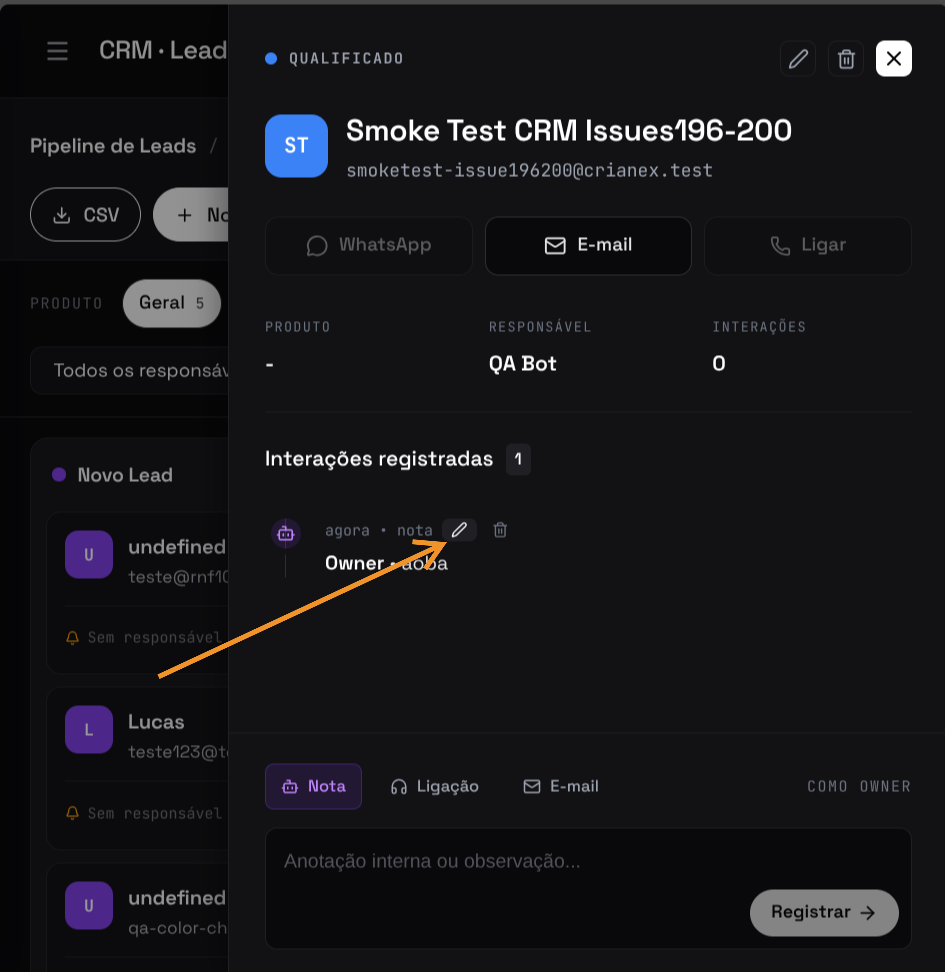Click the Ligar call button
The image size is (945, 972).
808,245
